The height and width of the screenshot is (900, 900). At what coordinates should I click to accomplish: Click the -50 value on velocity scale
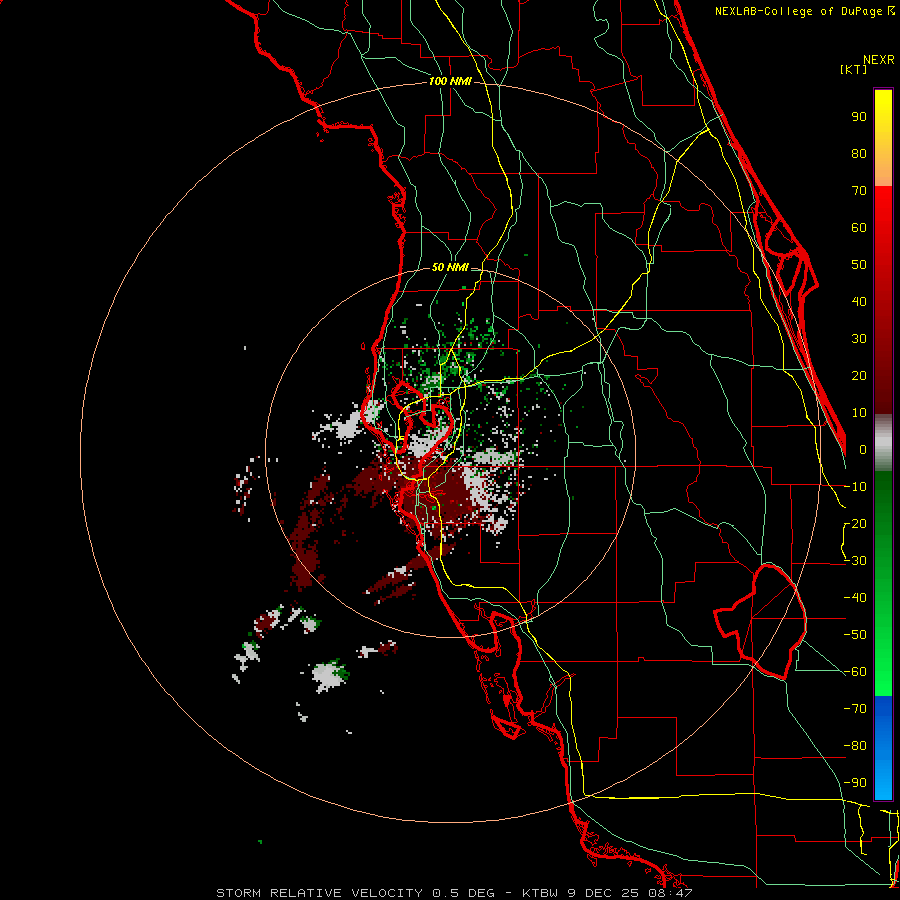coord(855,635)
